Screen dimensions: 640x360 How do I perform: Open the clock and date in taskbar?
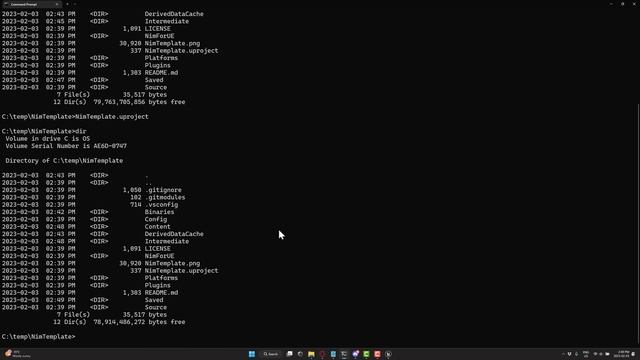(623, 354)
